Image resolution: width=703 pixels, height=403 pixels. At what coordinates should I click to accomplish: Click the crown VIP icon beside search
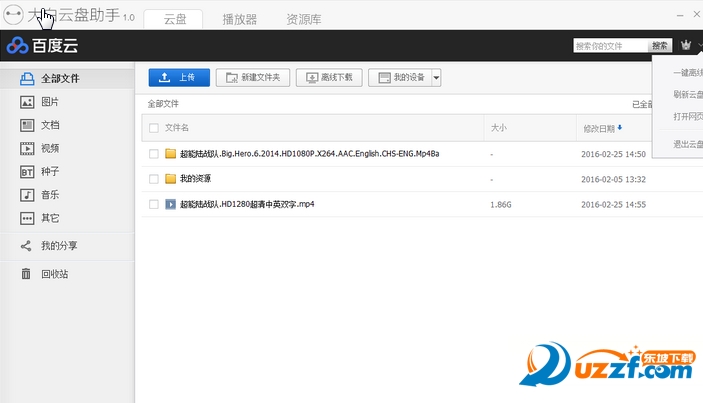pyautogui.click(x=686, y=45)
